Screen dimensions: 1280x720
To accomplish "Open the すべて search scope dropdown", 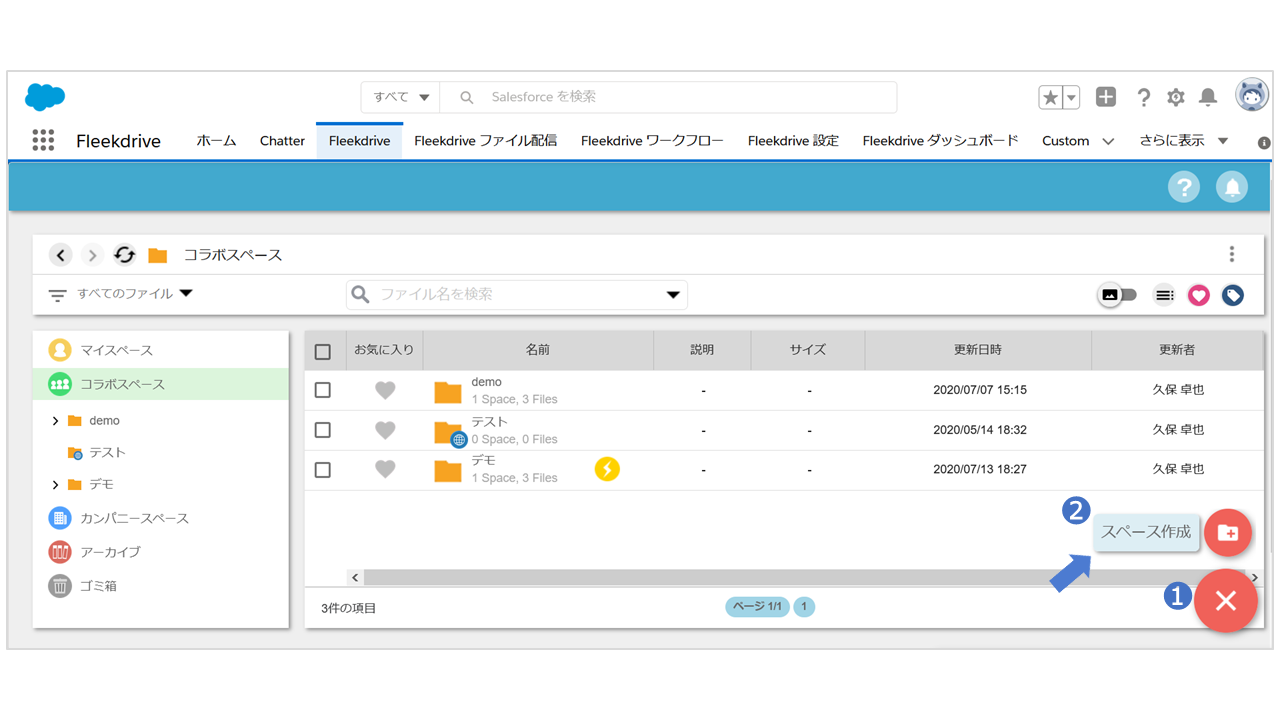I will point(400,97).
